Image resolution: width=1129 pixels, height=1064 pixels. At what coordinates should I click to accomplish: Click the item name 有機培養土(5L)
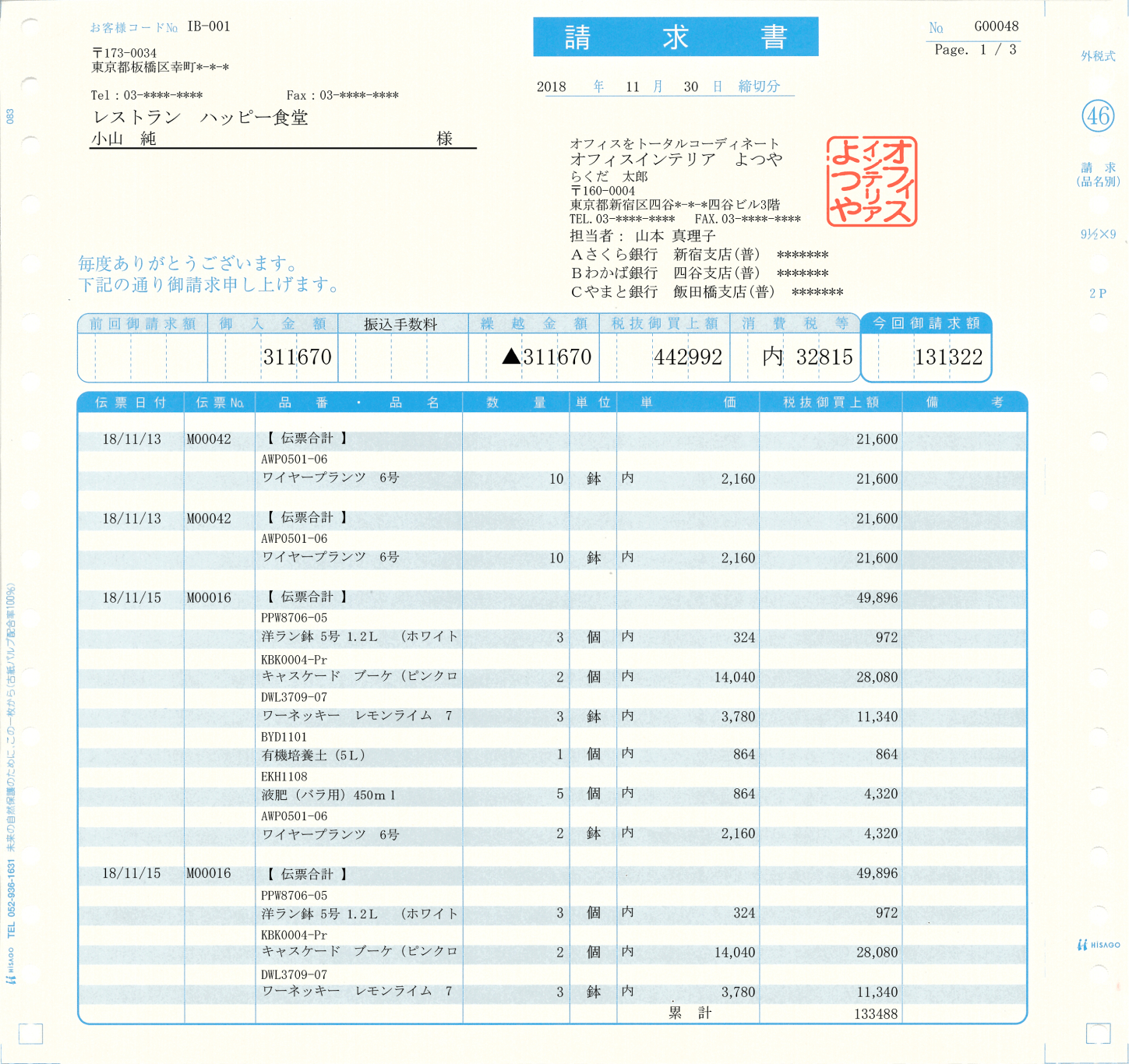tap(313, 755)
